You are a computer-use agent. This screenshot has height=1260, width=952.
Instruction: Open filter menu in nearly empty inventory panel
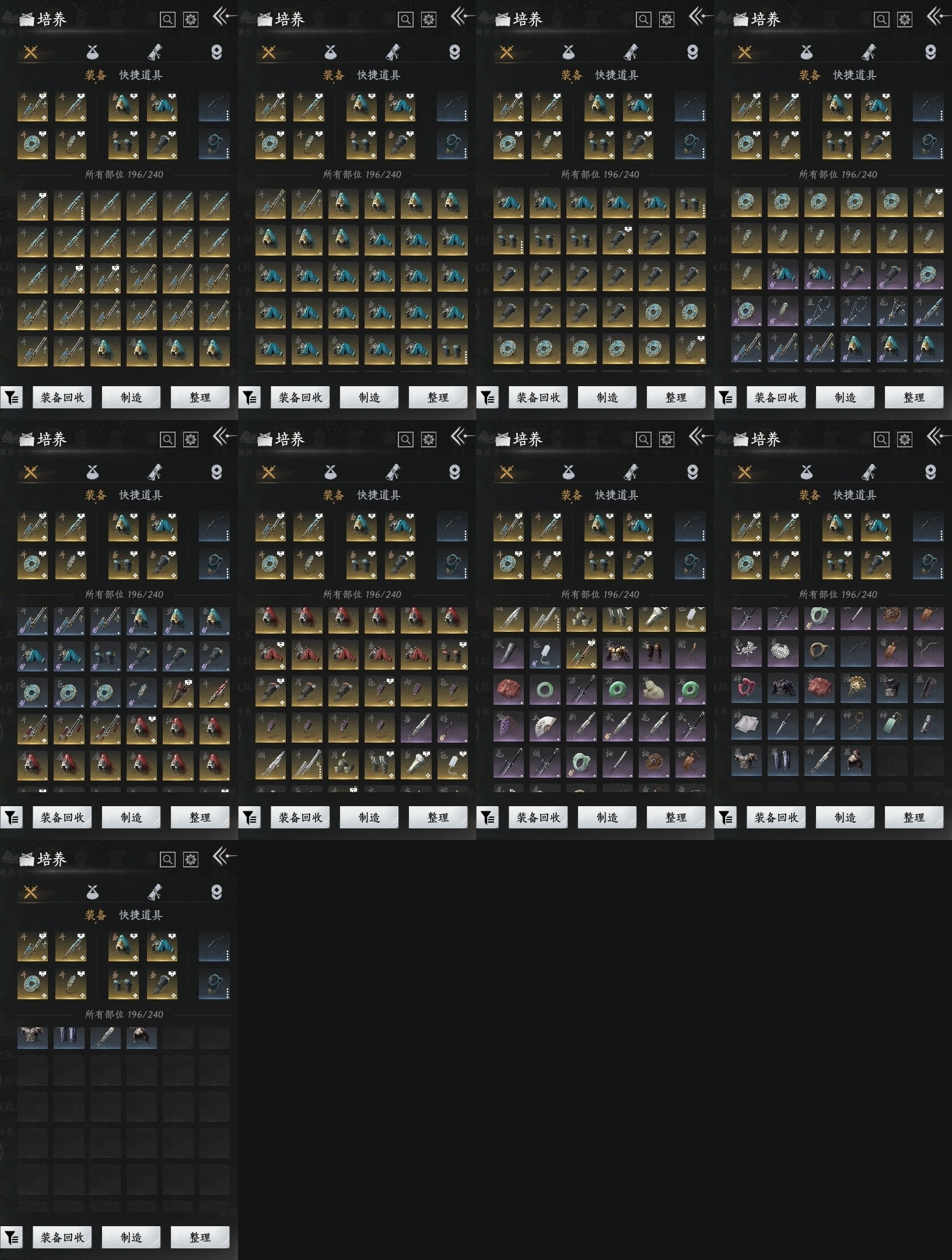coord(12,1237)
